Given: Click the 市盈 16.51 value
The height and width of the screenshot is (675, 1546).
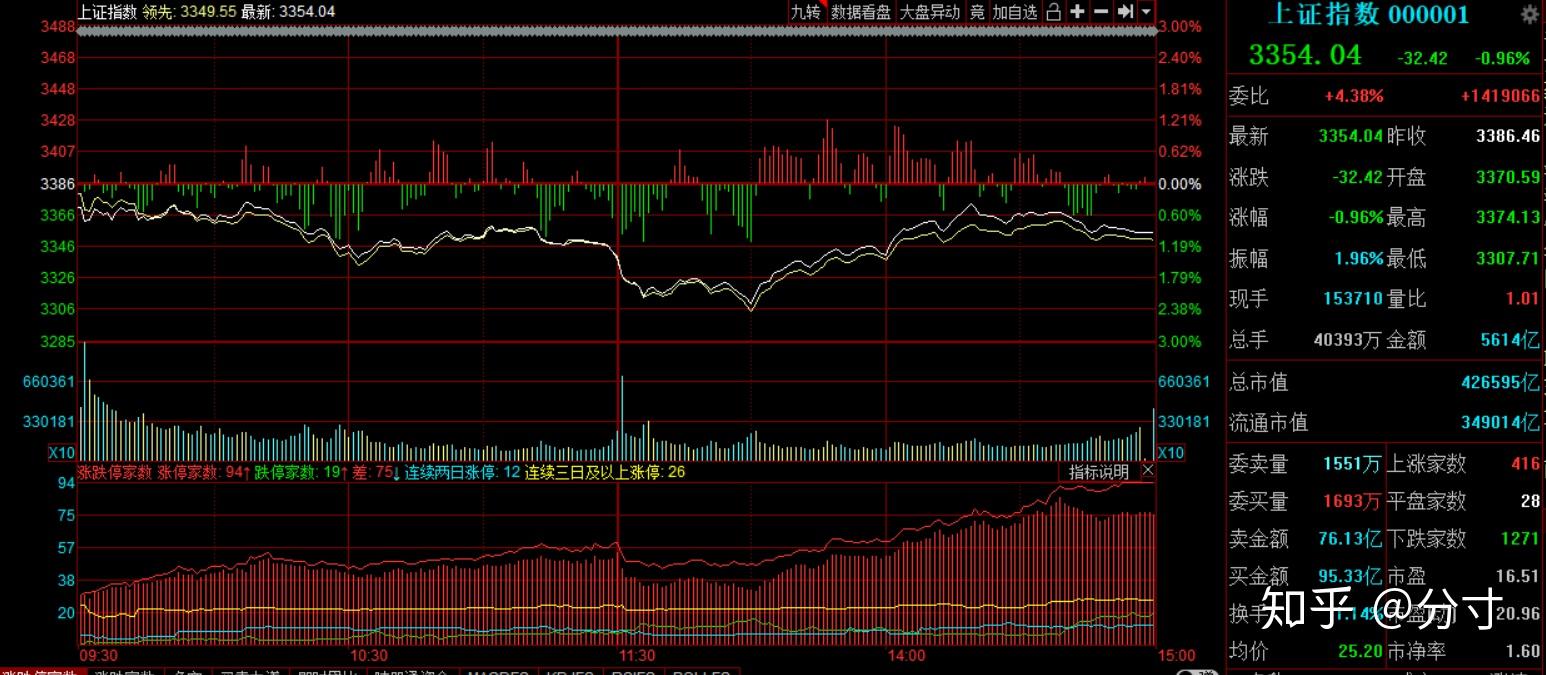Looking at the screenshot, I should [x=1517, y=576].
